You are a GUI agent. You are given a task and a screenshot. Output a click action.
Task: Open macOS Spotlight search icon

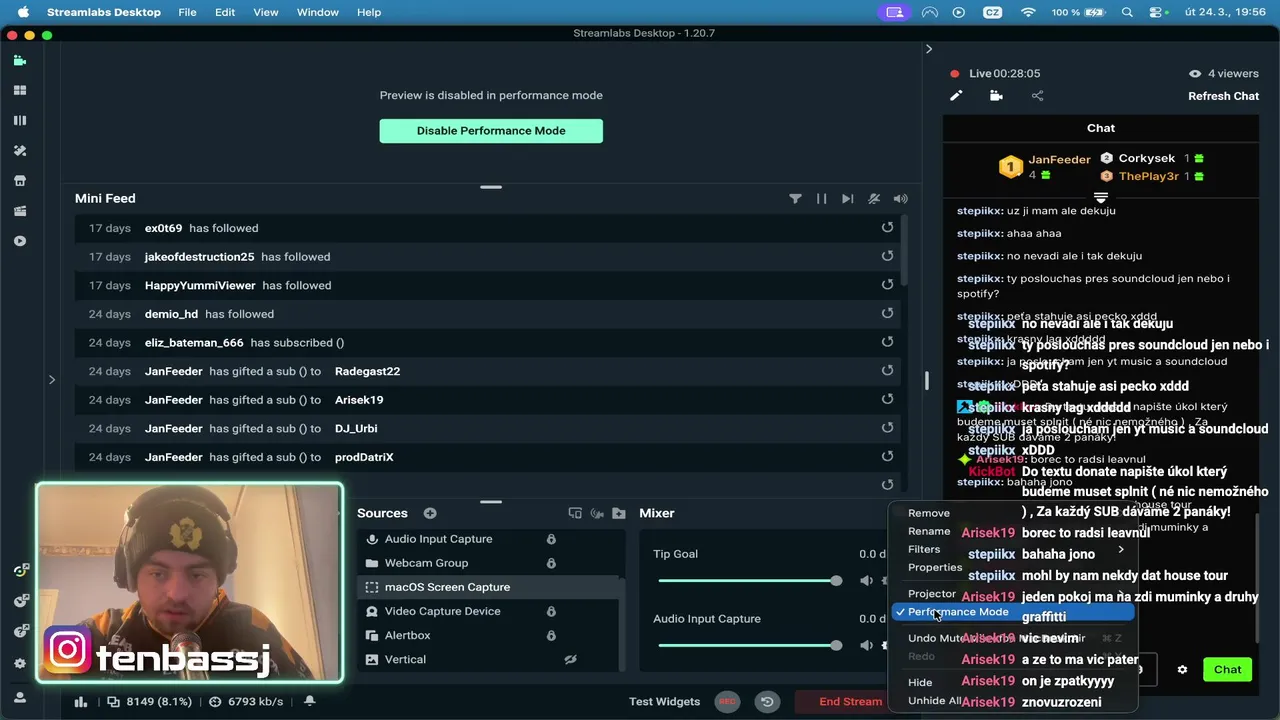coord(1127,12)
